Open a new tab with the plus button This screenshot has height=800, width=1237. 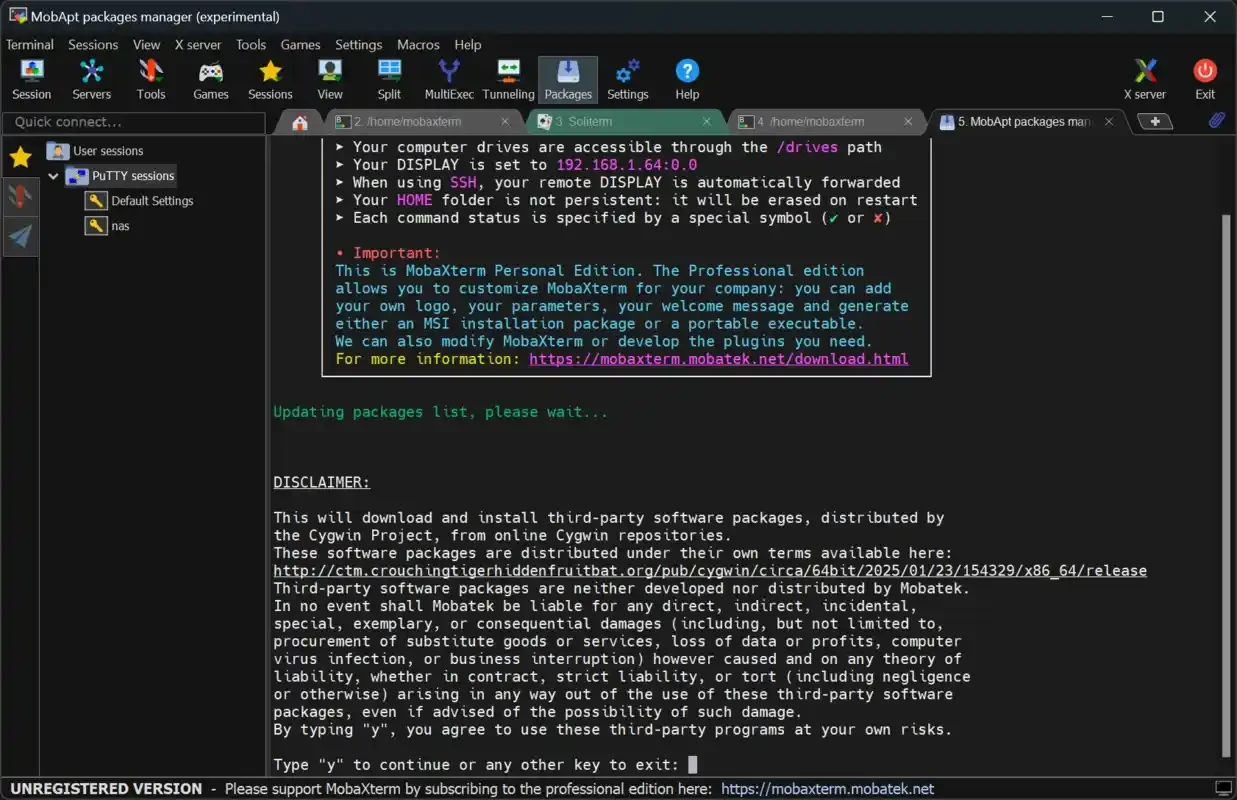tap(1155, 121)
